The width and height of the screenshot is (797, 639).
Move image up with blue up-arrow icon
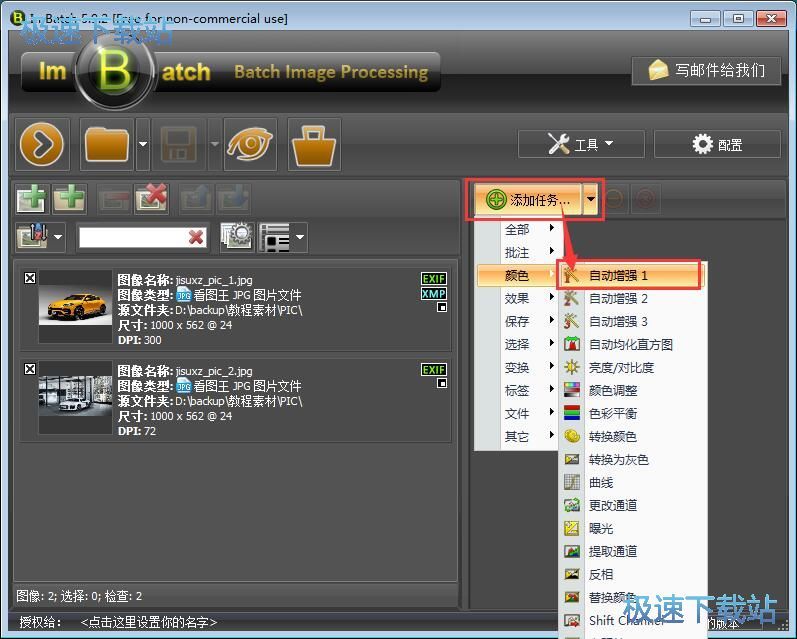click(x=196, y=198)
